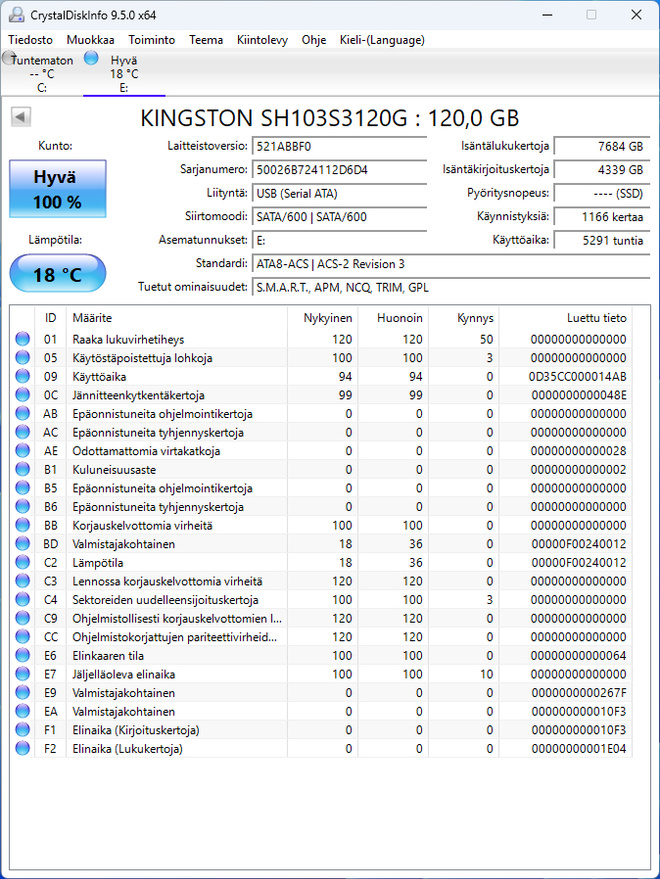Open the Teema menu
Image resolution: width=660 pixels, height=879 pixels.
coord(206,40)
